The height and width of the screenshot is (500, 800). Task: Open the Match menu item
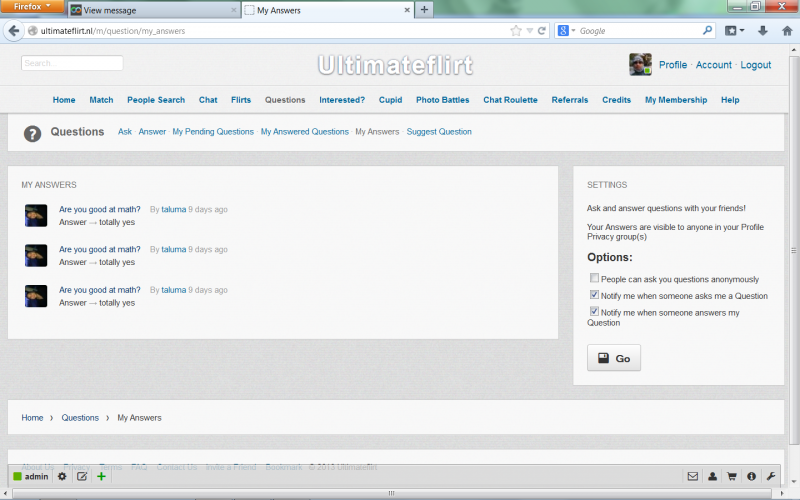tap(102, 100)
